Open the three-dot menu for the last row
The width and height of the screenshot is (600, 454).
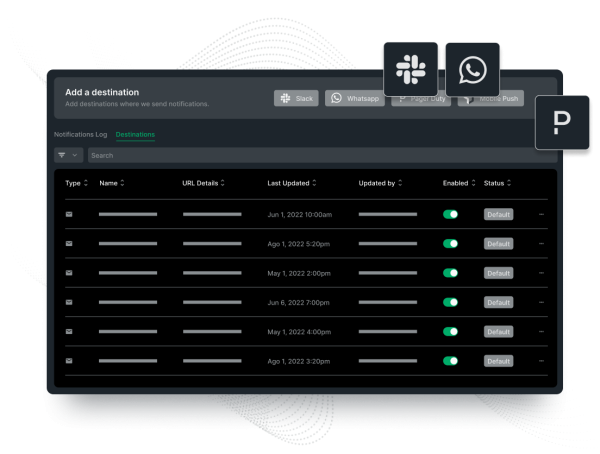(x=542, y=361)
